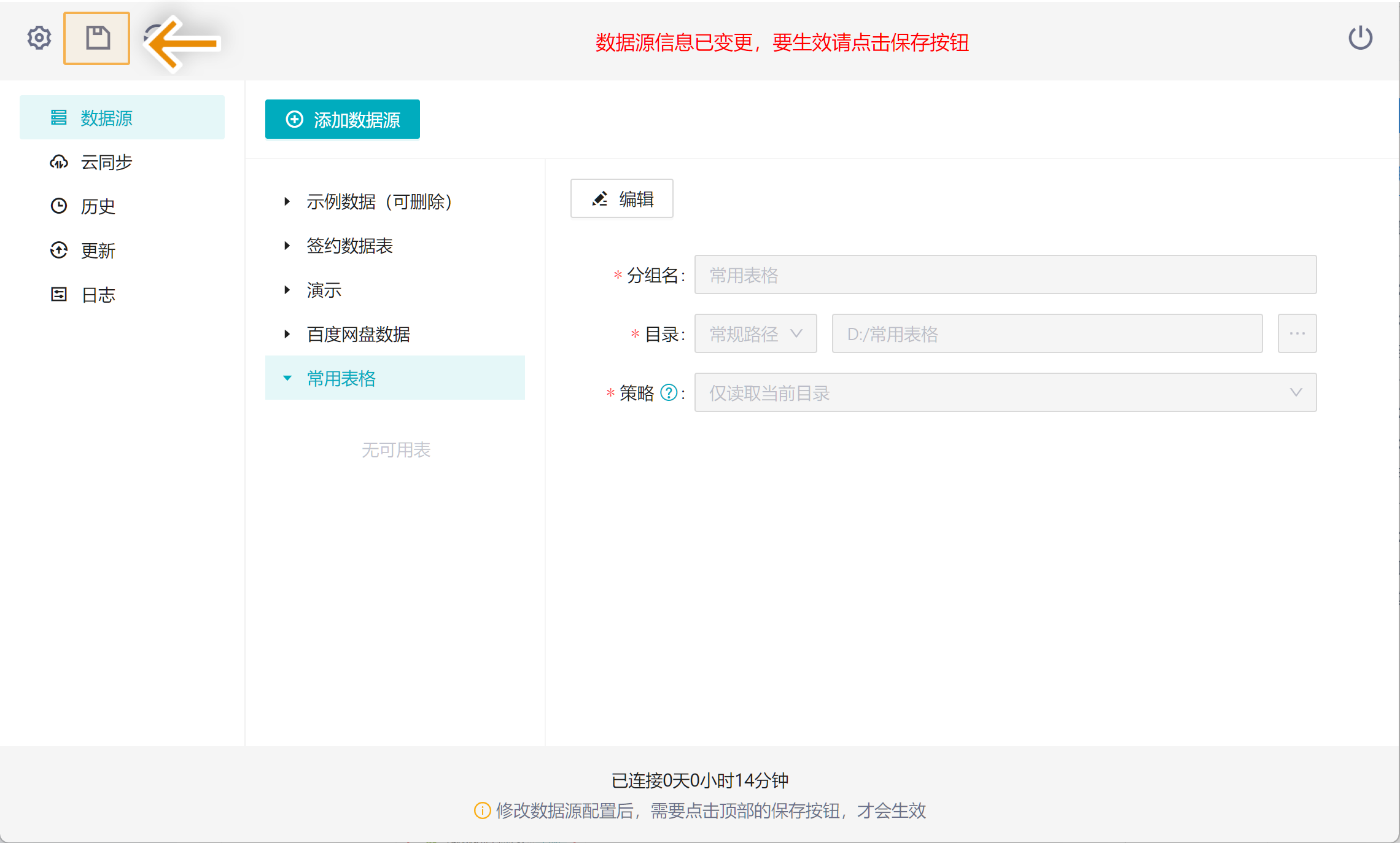Click the D:/常用表格 path field
Viewport: 1400px width, 843px height.
(x=1046, y=334)
